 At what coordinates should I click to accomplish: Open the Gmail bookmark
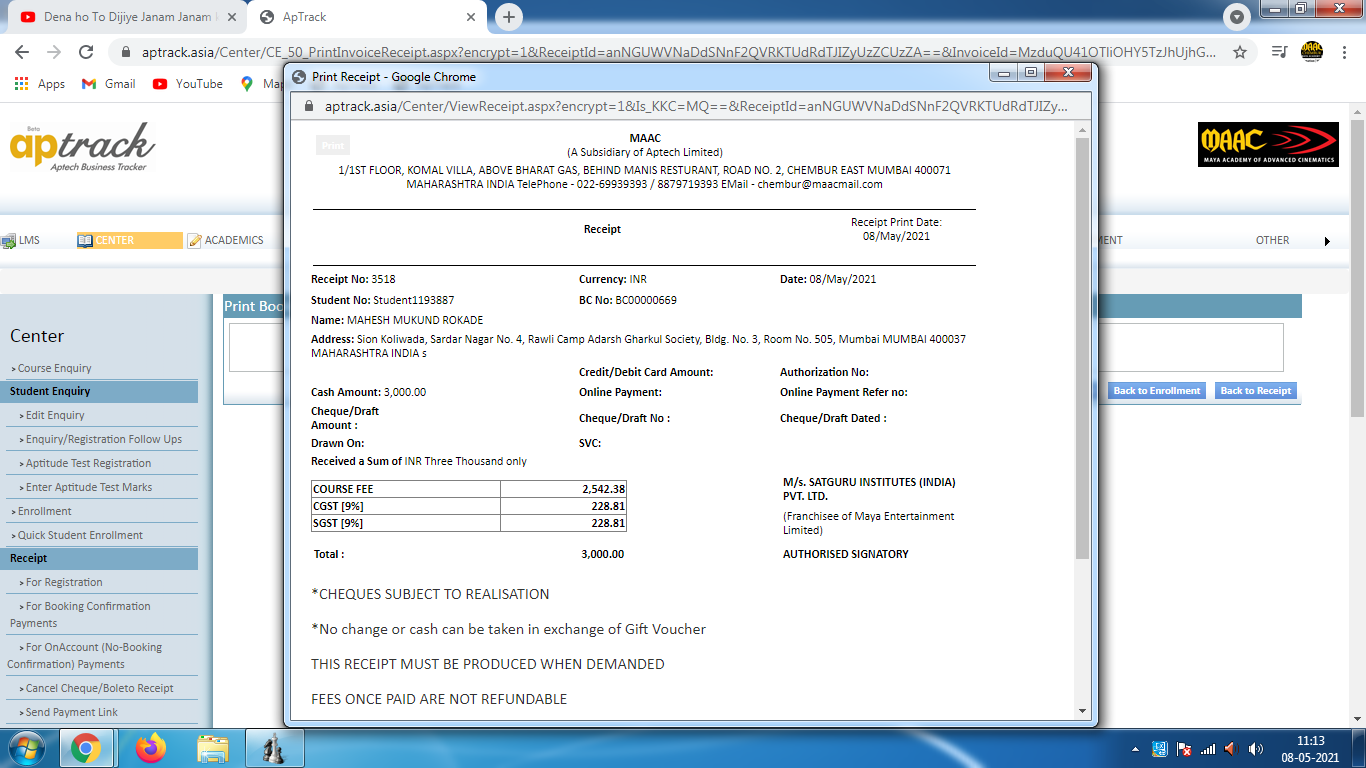point(109,84)
